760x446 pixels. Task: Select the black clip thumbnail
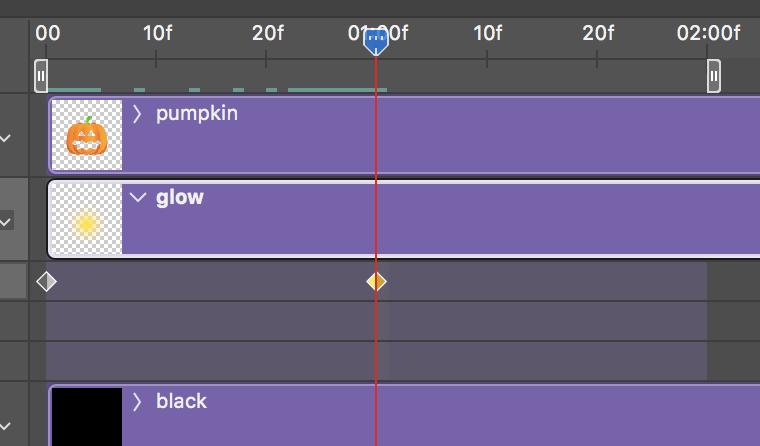(x=87, y=417)
